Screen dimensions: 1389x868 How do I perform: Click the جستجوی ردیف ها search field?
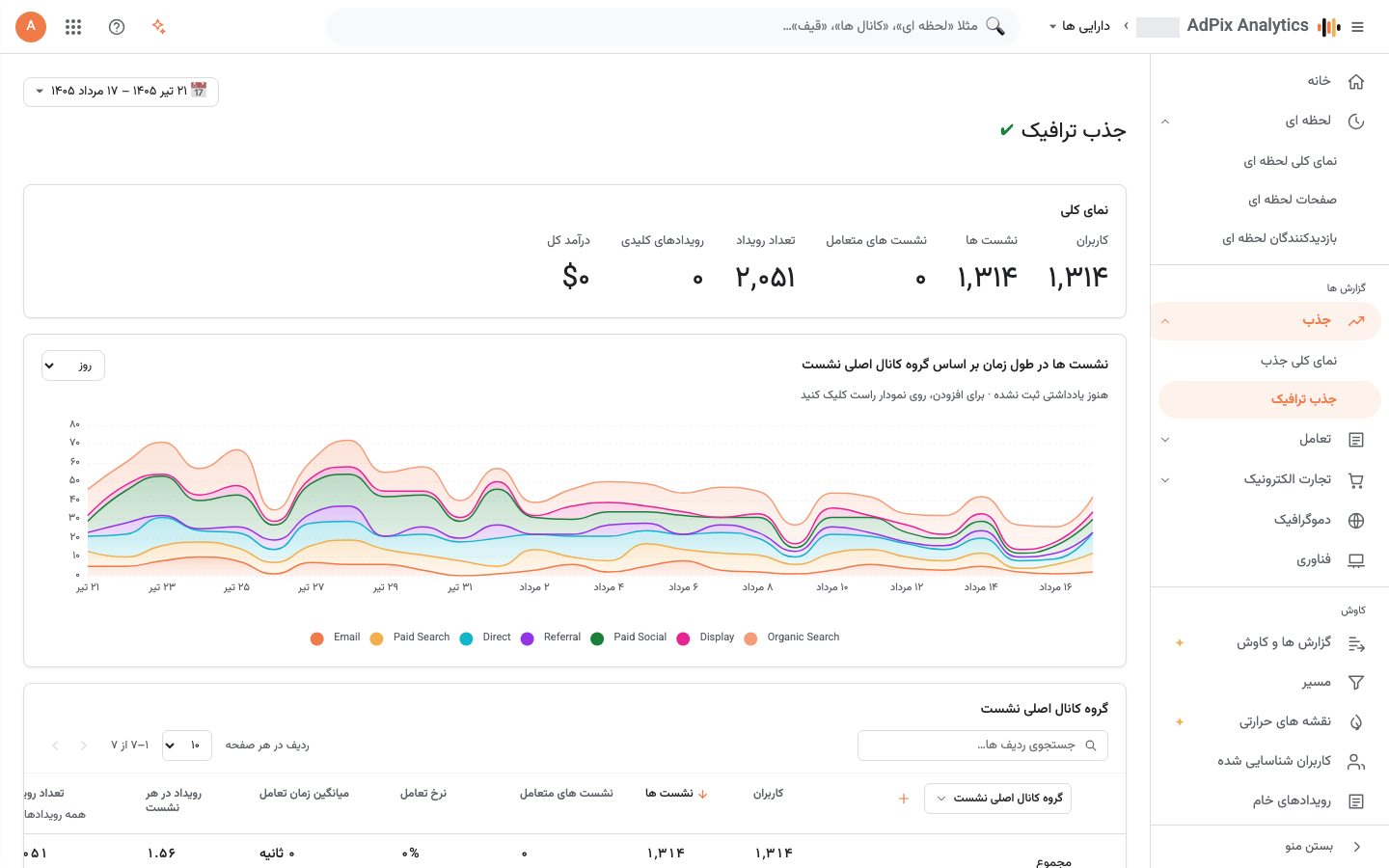(983, 746)
